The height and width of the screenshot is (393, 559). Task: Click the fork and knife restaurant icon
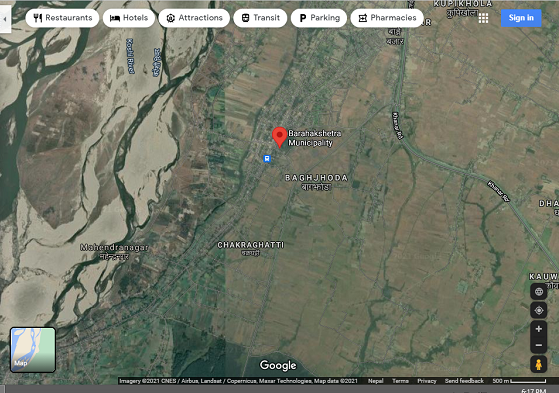[38, 18]
